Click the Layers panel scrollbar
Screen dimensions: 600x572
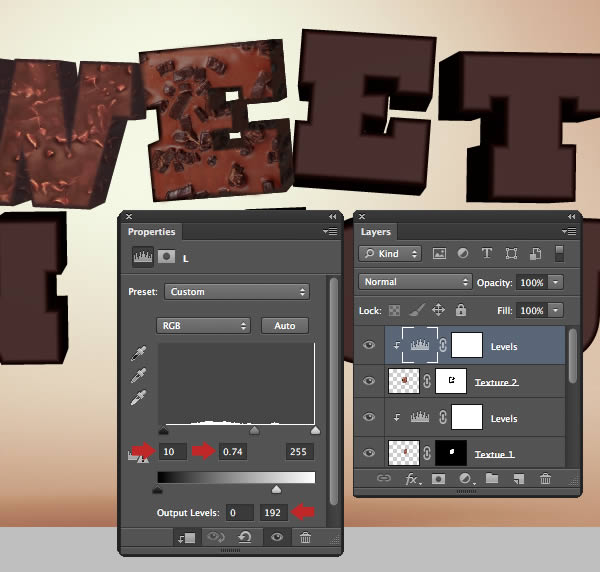click(x=572, y=356)
